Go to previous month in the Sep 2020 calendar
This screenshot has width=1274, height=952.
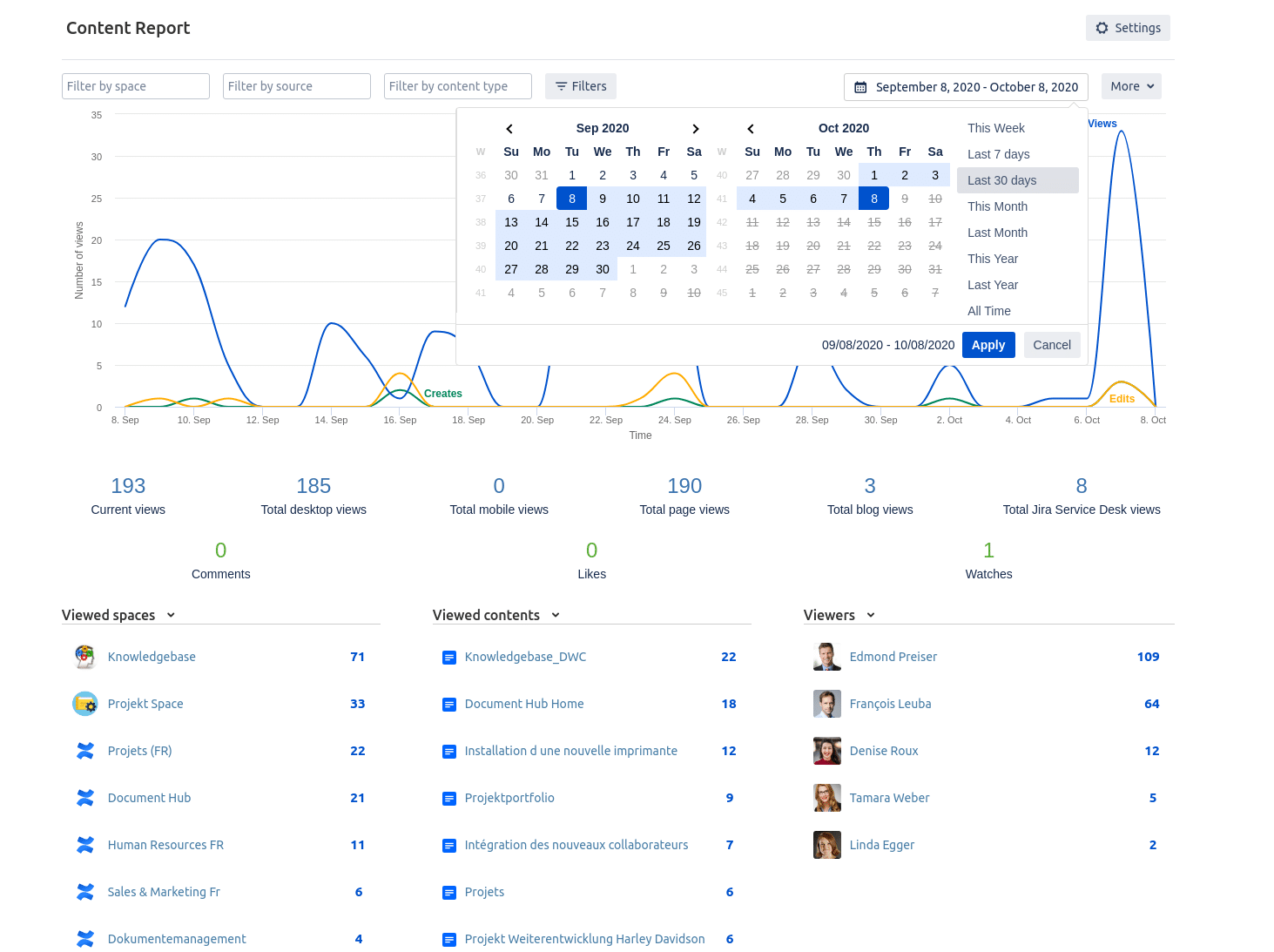click(x=509, y=128)
